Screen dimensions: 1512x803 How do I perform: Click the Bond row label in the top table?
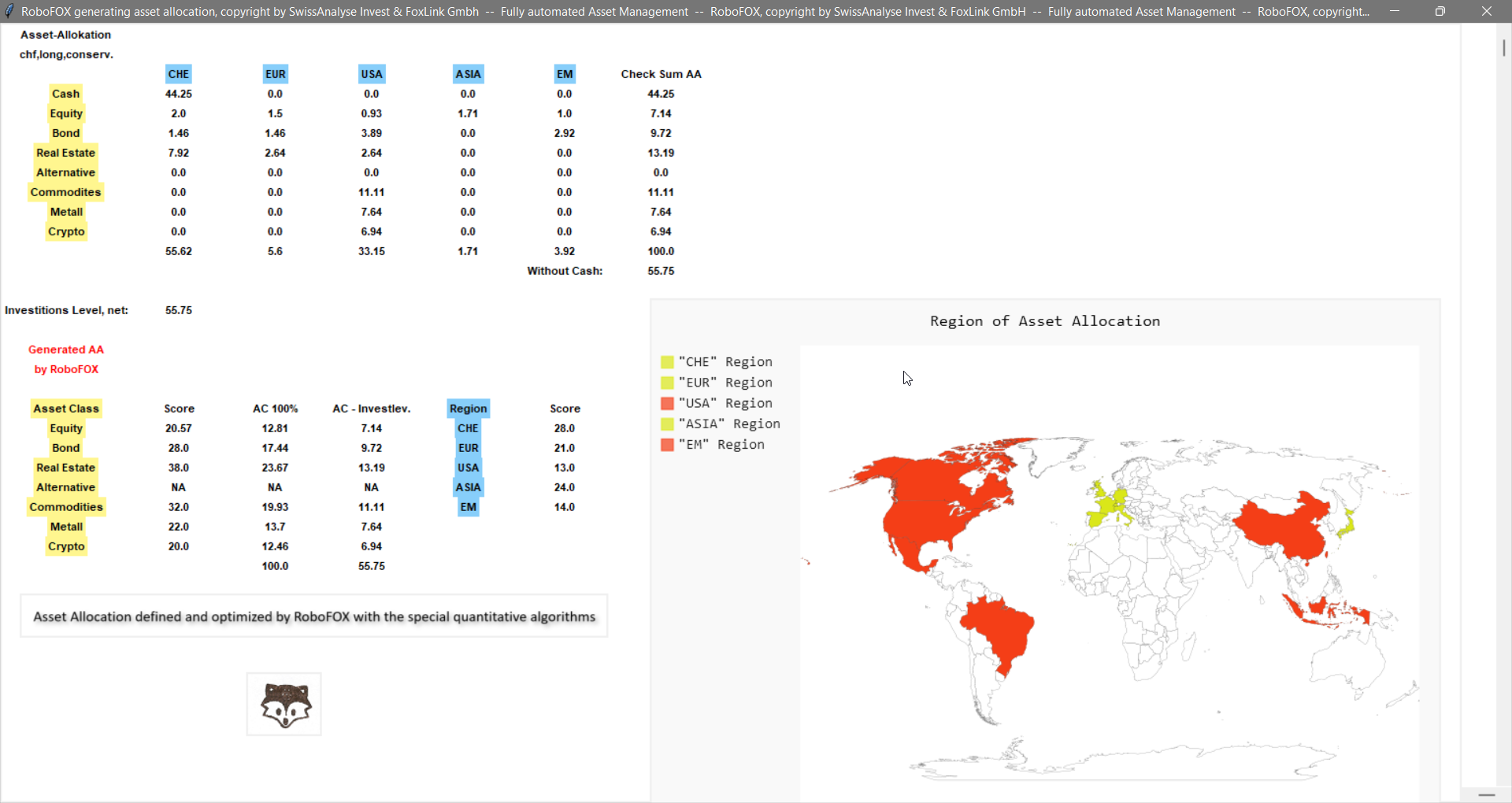point(66,133)
